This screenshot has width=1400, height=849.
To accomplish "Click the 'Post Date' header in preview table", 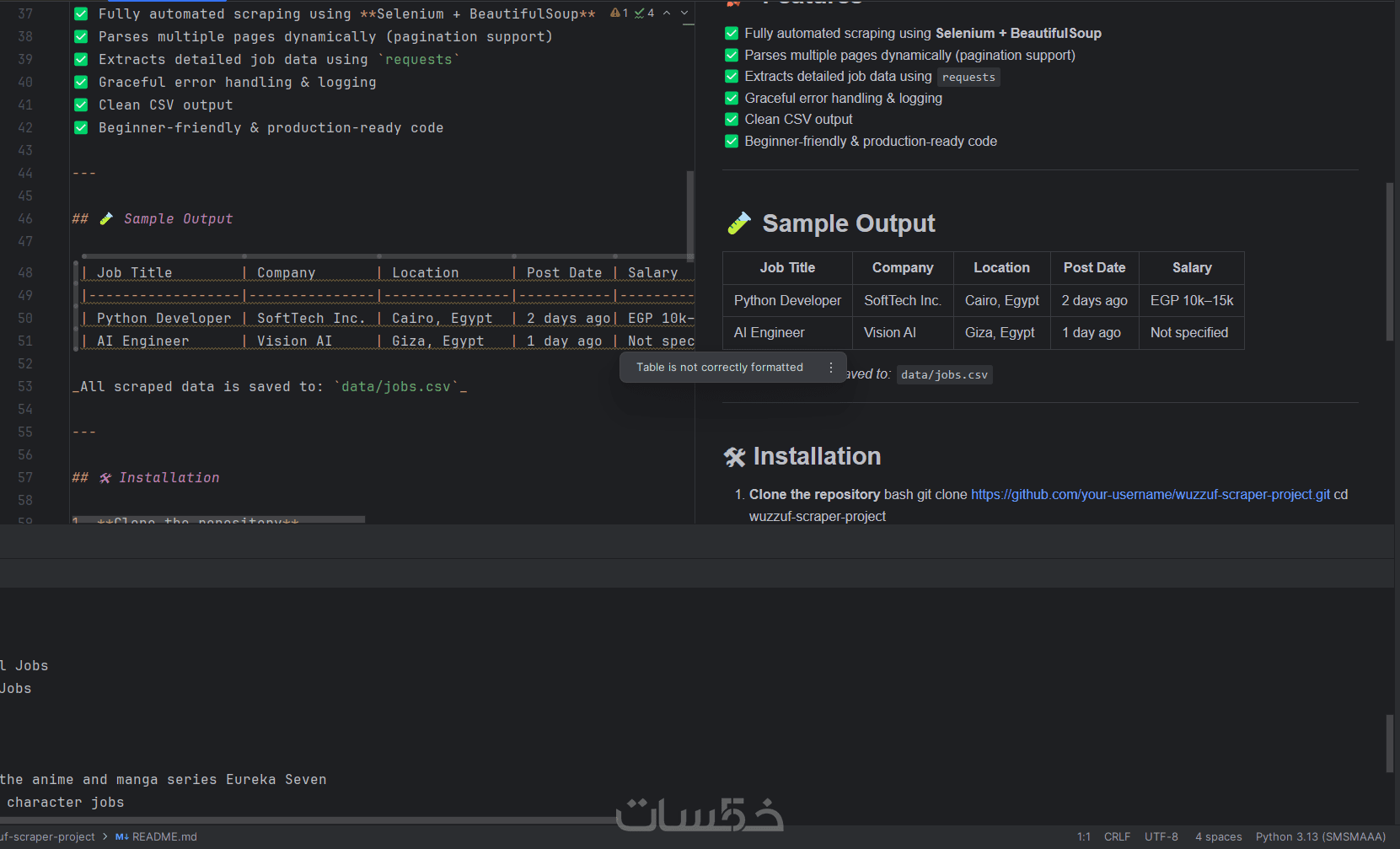I will pos(1094,268).
